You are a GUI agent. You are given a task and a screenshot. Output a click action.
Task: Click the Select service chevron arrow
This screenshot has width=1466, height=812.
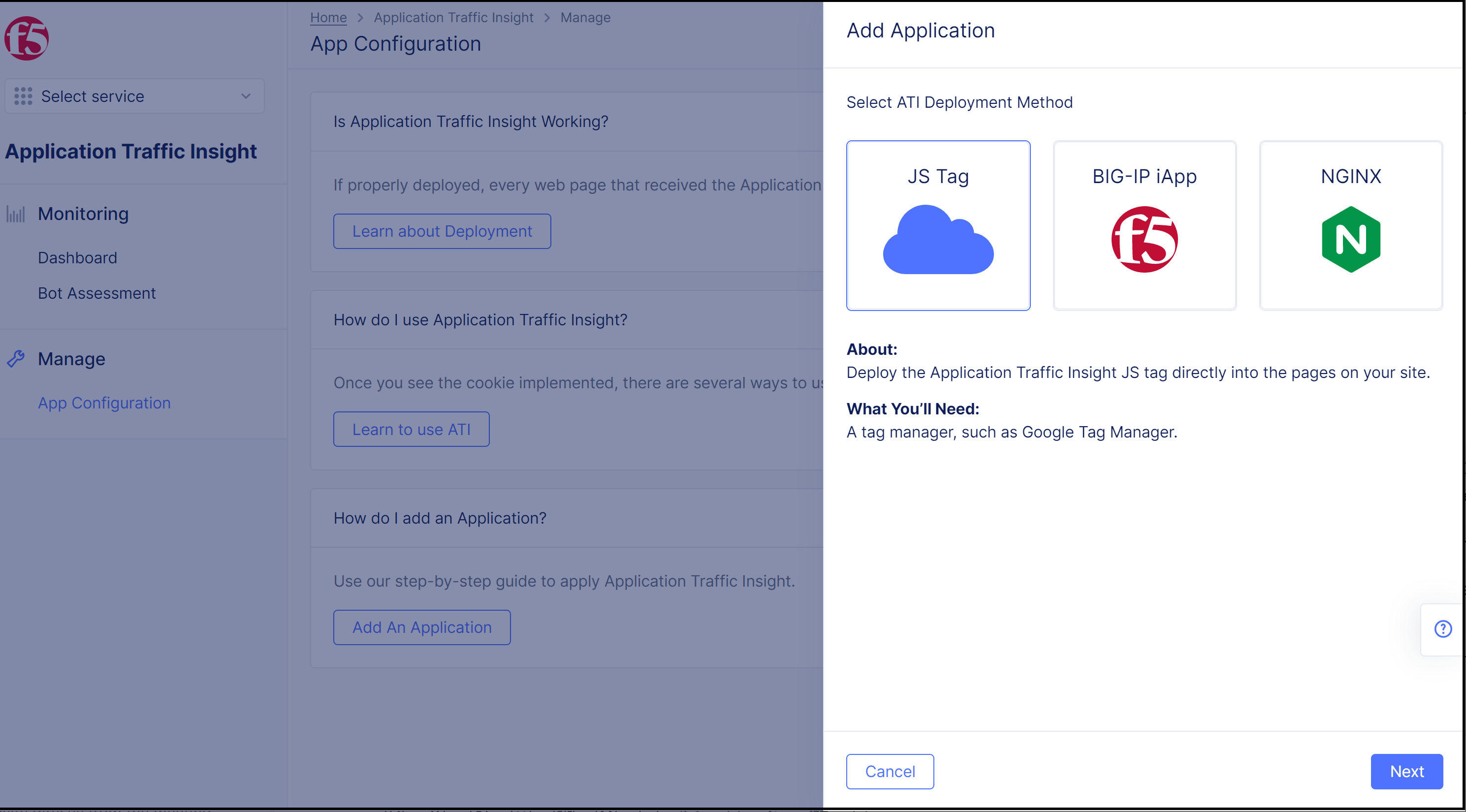tap(246, 96)
